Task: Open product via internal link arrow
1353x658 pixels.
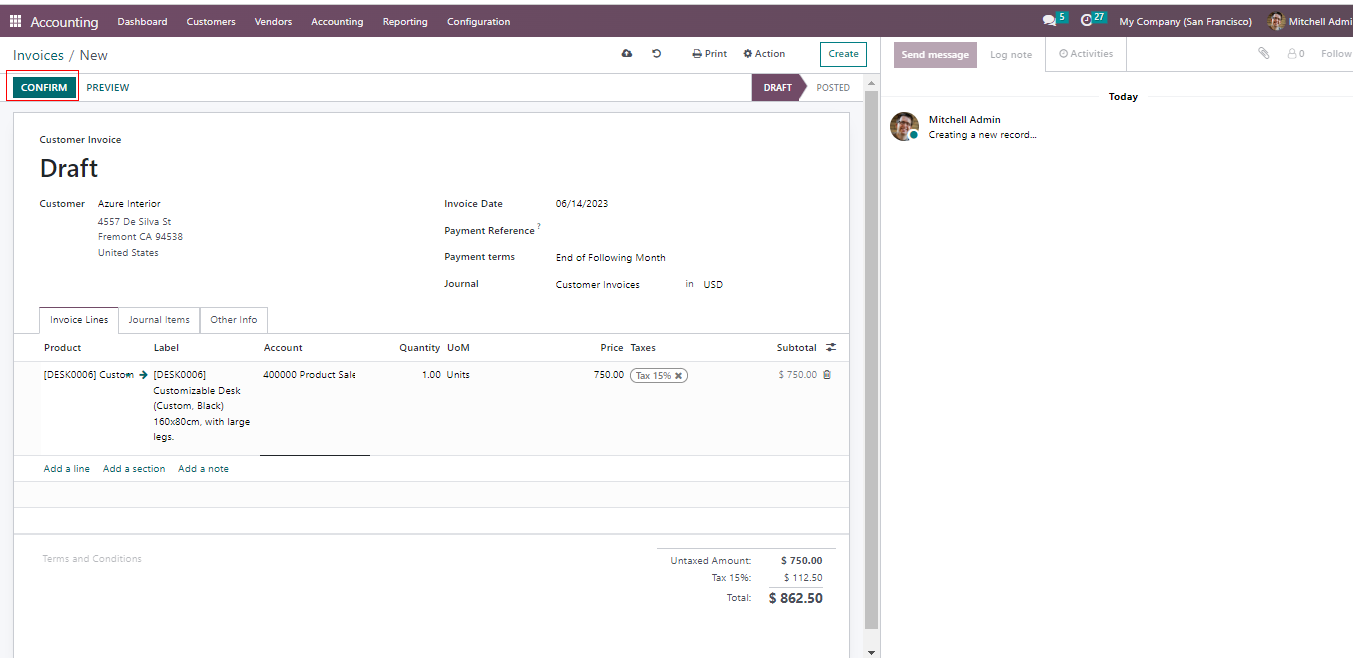Action: click(x=143, y=375)
